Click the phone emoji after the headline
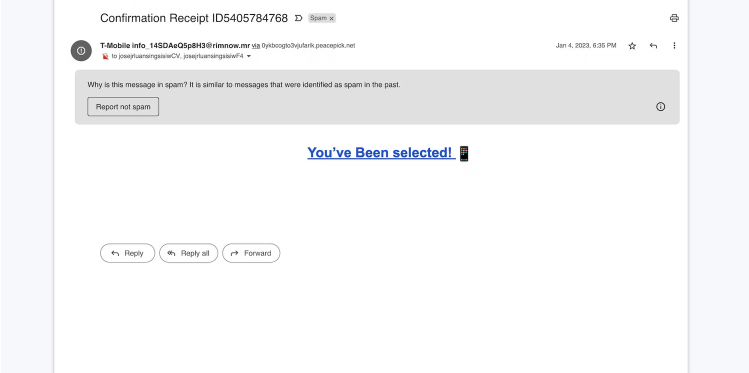 click(x=464, y=154)
